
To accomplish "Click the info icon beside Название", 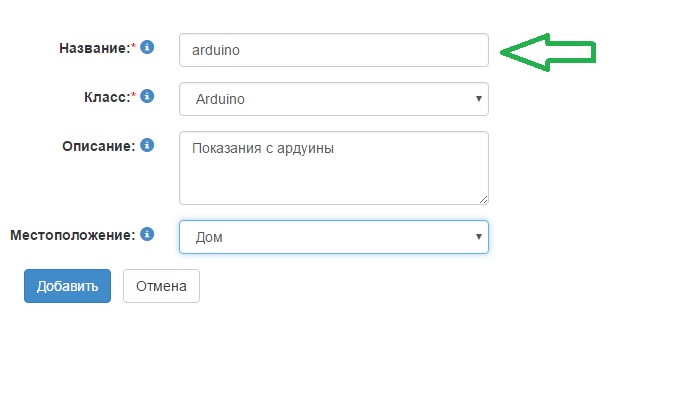I will (x=147, y=47).
